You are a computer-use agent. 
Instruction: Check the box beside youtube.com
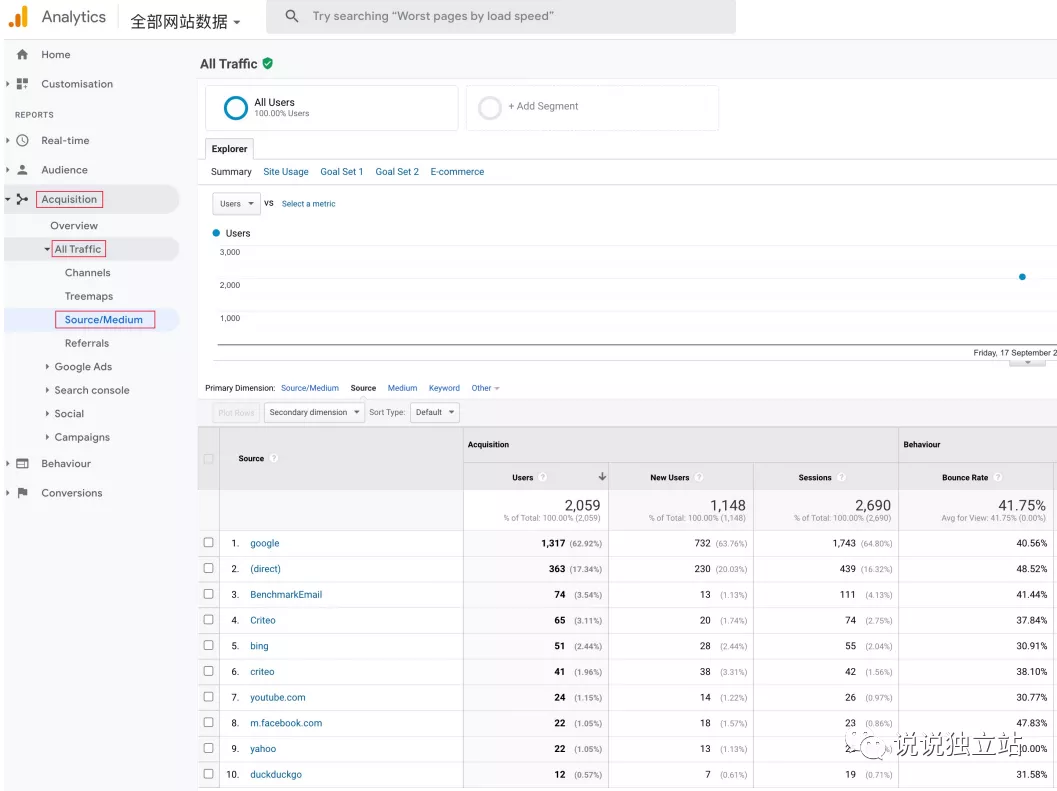(x=209, y=697)
